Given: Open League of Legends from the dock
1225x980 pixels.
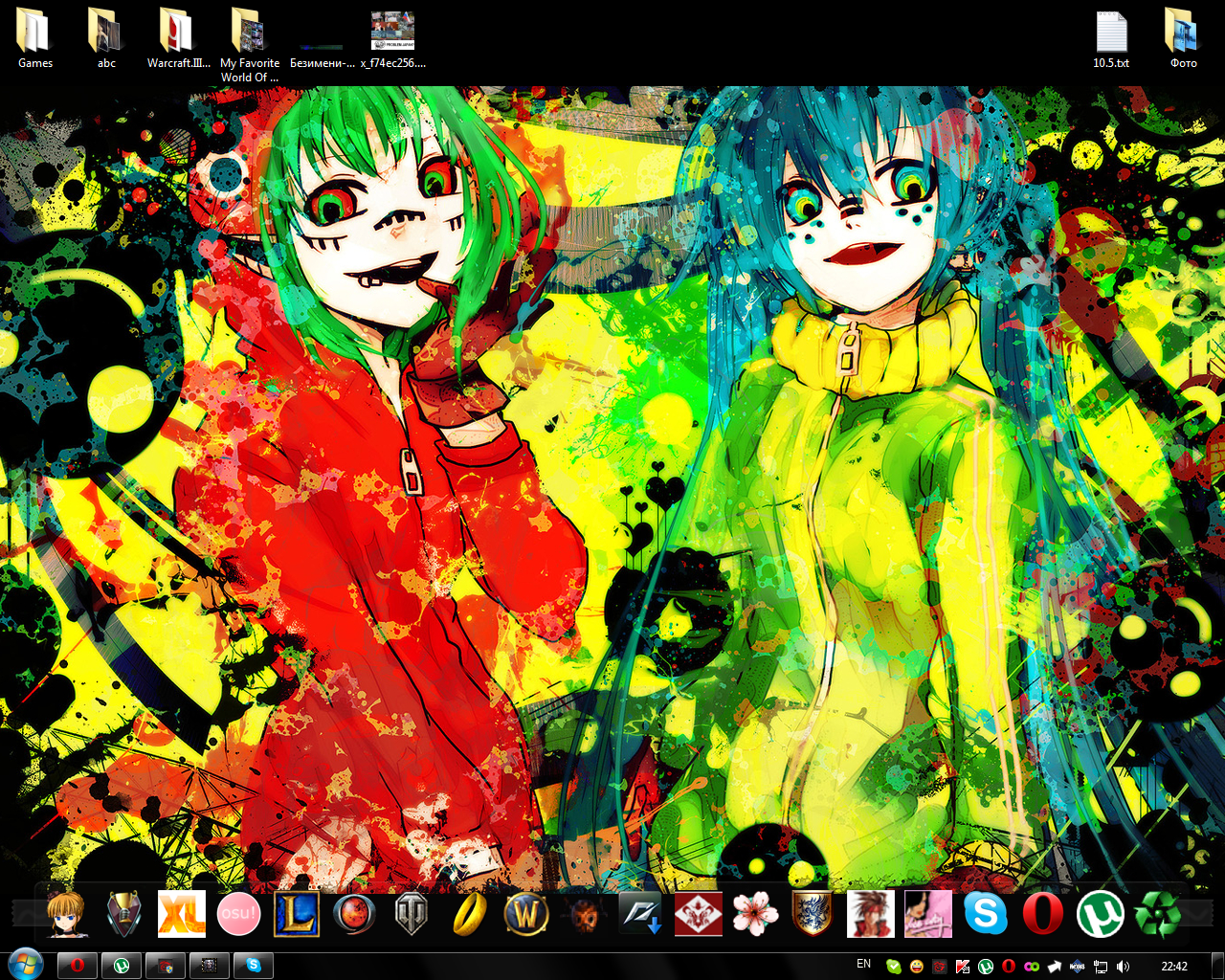Looking at the screenshot, I should (298, 914).
